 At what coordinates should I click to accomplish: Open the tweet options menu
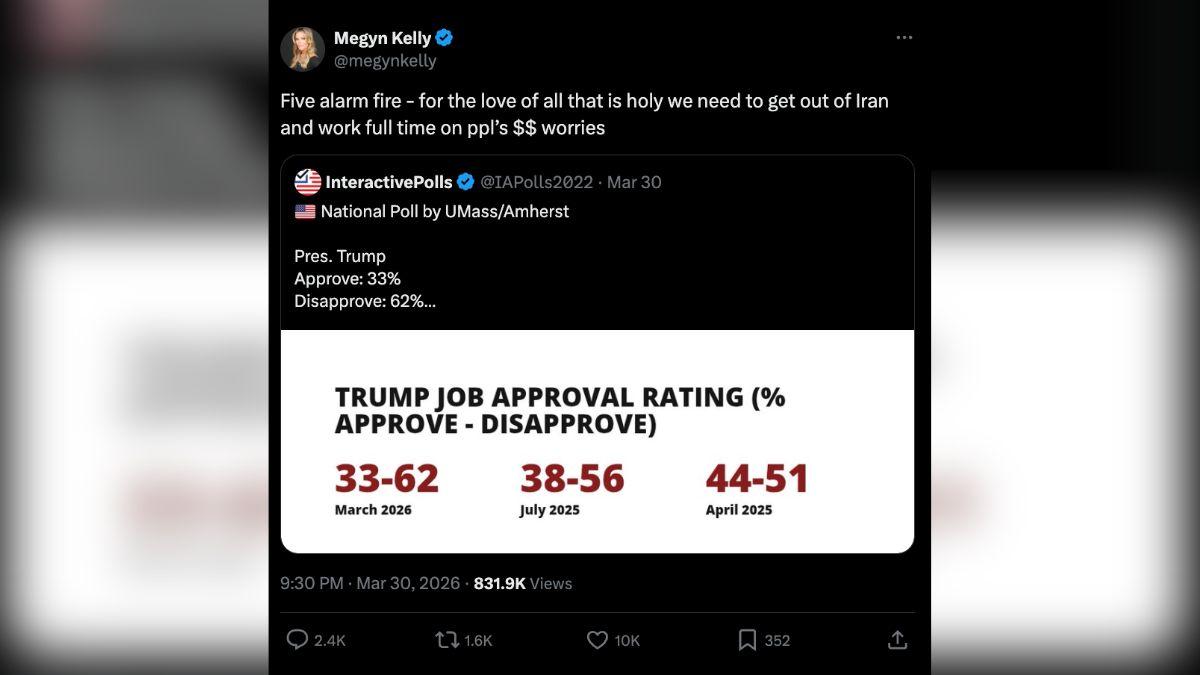(x=904, y=37)
